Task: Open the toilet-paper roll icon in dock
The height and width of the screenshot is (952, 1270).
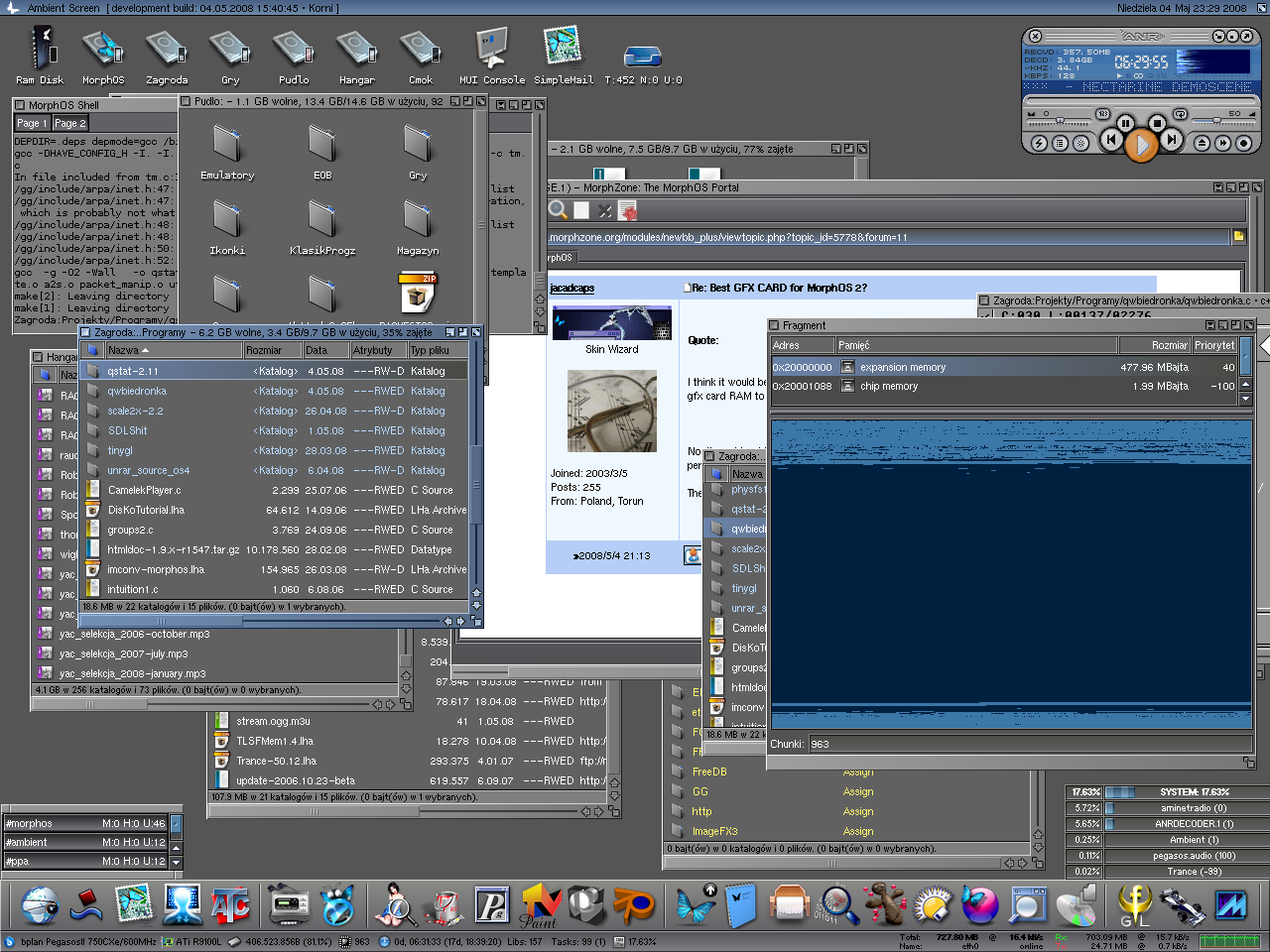Action: [789, 904]
